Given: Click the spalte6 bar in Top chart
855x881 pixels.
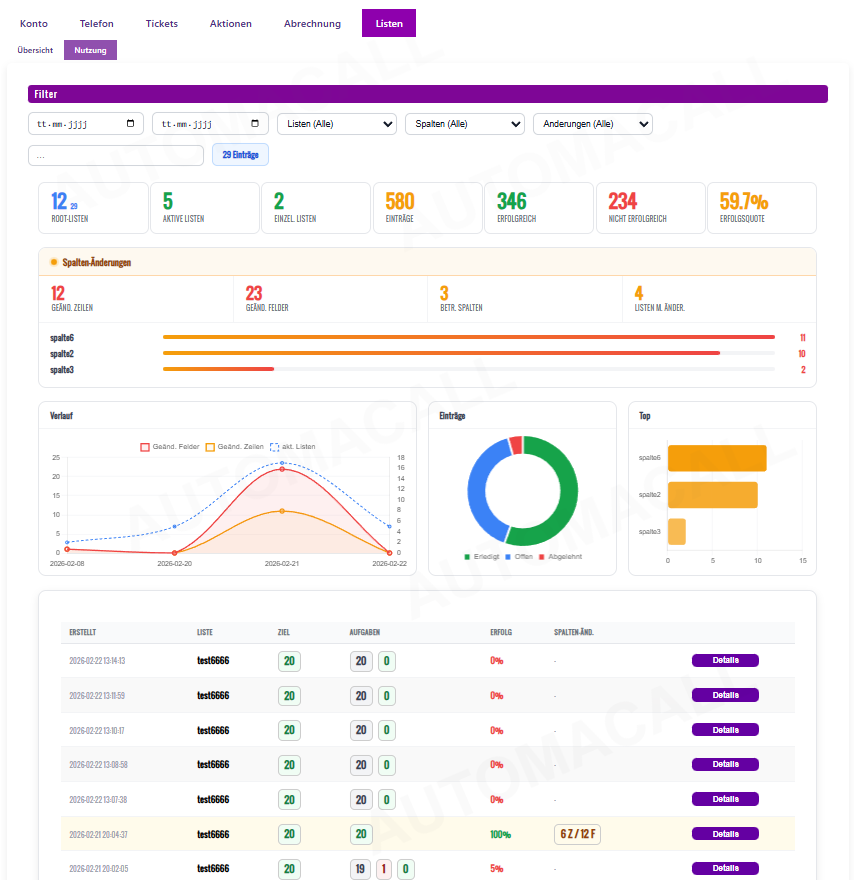Looking at the screenshot, I should 716,458.
